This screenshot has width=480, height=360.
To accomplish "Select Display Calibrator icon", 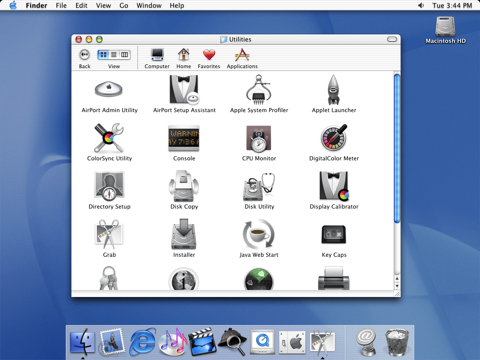I will (x=334, y=186).
